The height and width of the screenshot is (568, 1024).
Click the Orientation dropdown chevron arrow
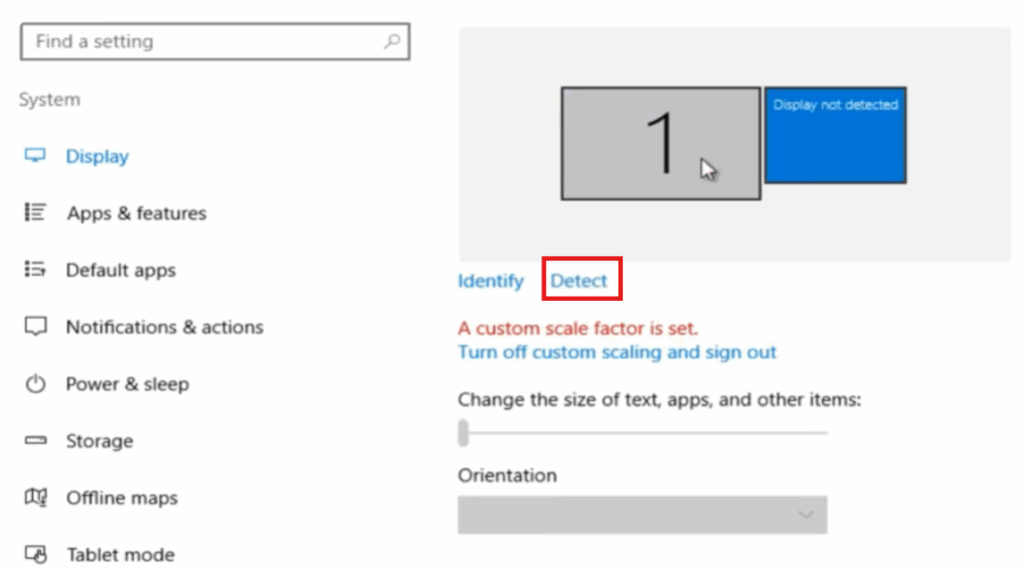pyautogui.click(x=805, y=515)
